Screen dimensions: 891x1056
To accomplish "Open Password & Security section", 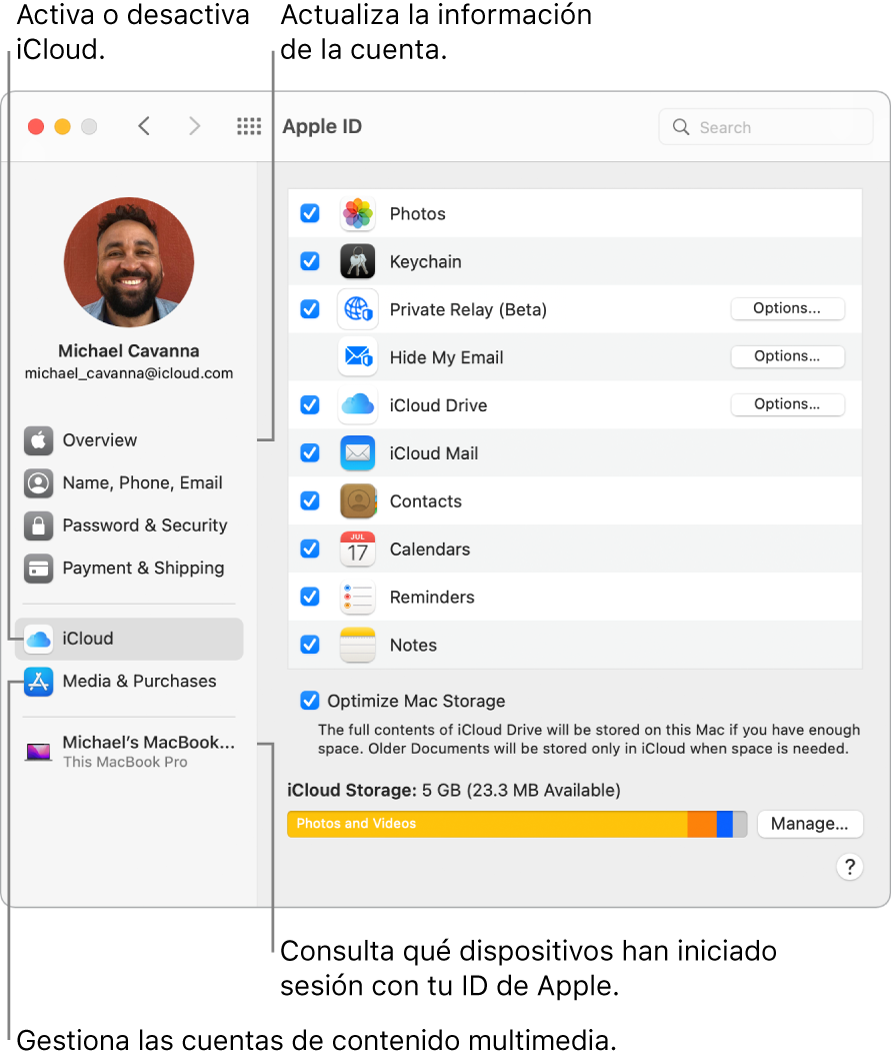I will 129,525.
